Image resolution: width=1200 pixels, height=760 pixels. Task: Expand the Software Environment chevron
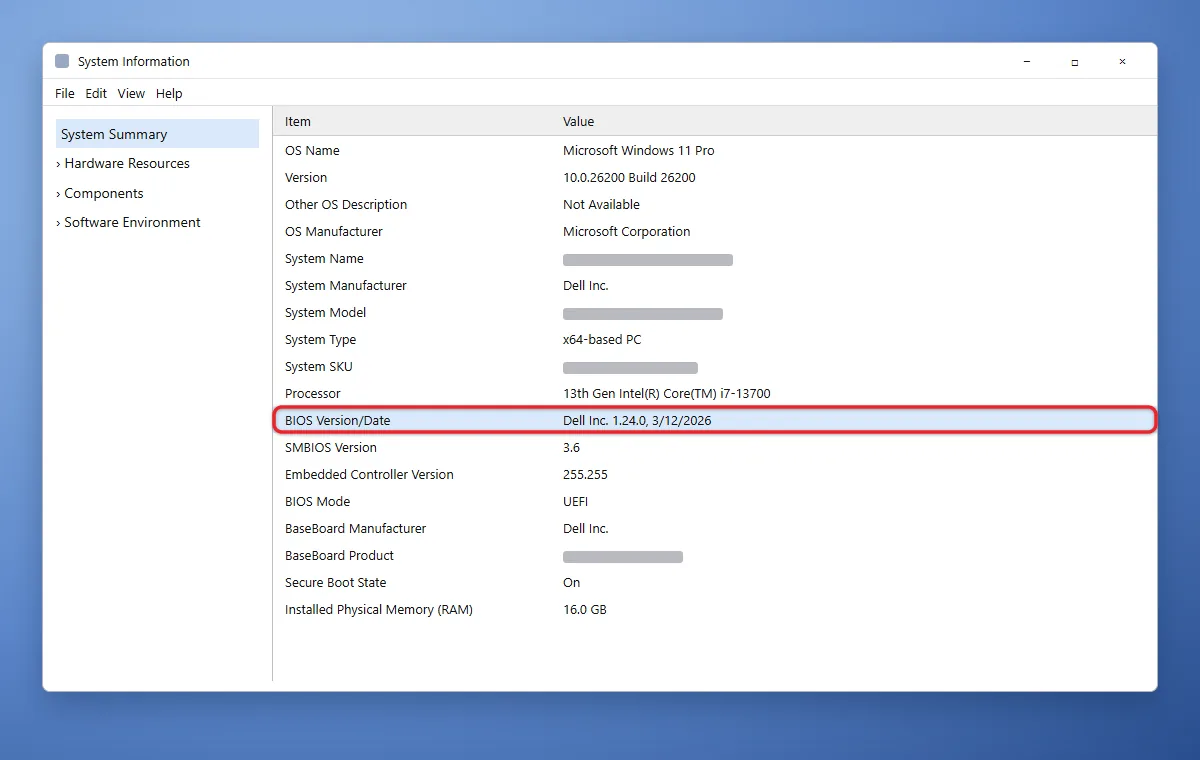pos(59,223)
